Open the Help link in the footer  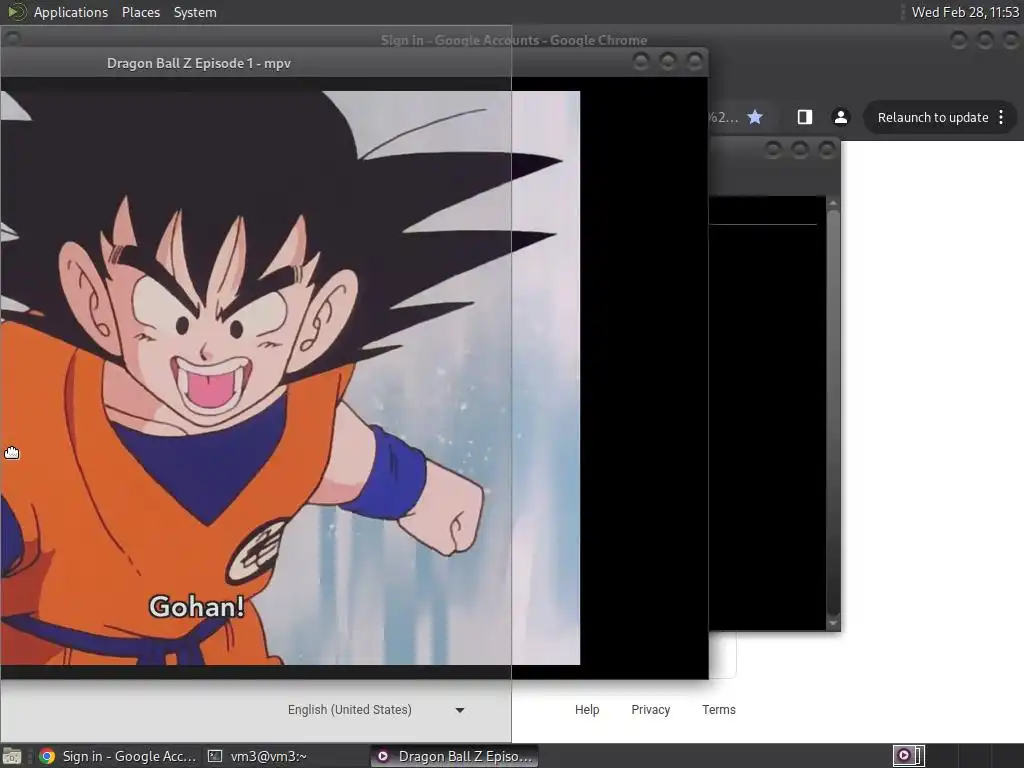(x=586, y=710)
